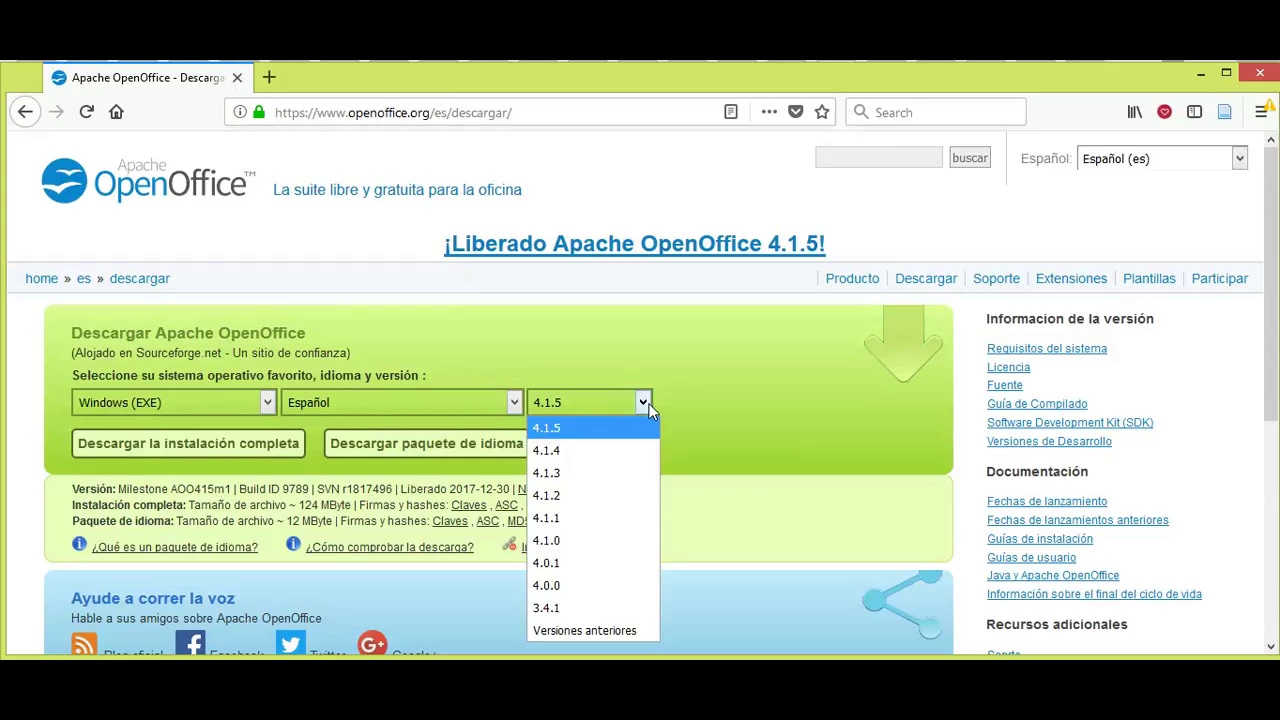Screen dimensions: 1280x720
Task: Open the ¡Liberado Apache OpenOffice 4.1.5! headline link
Action: 634,243
